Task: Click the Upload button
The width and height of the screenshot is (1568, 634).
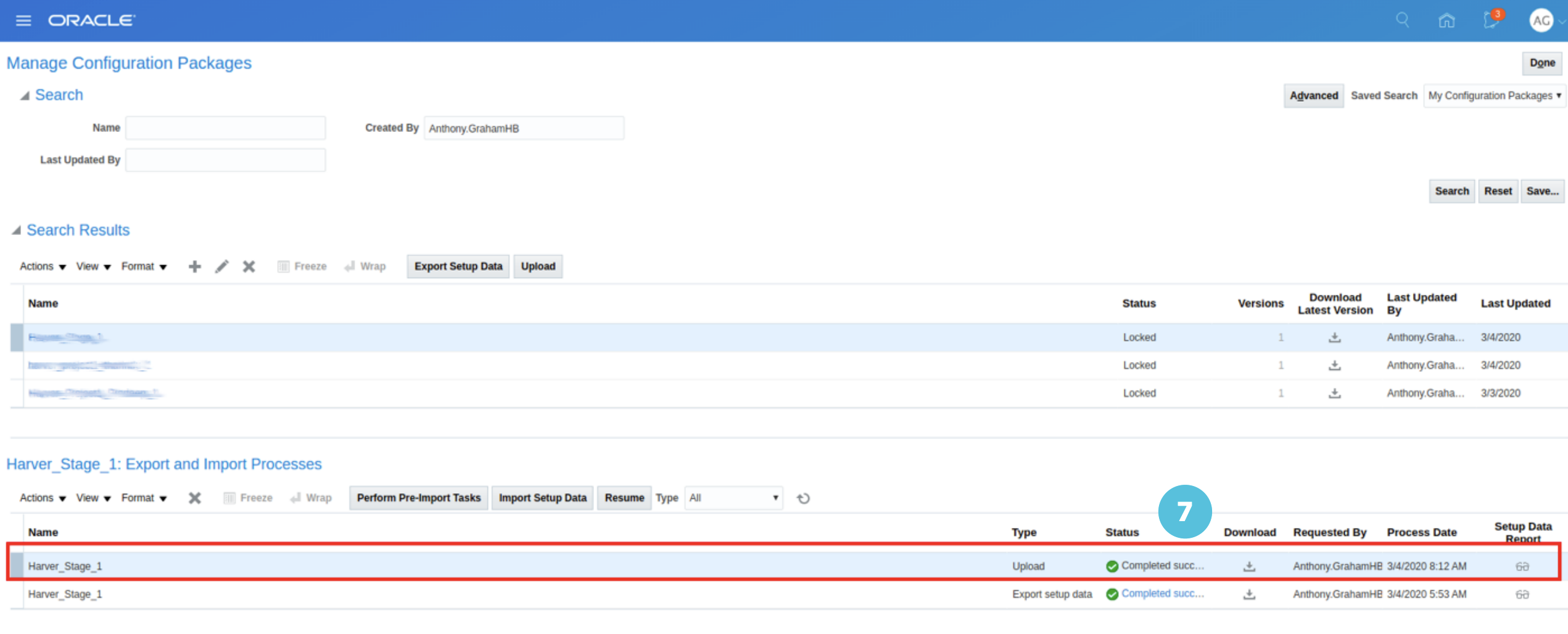Action: click(538, 266)
